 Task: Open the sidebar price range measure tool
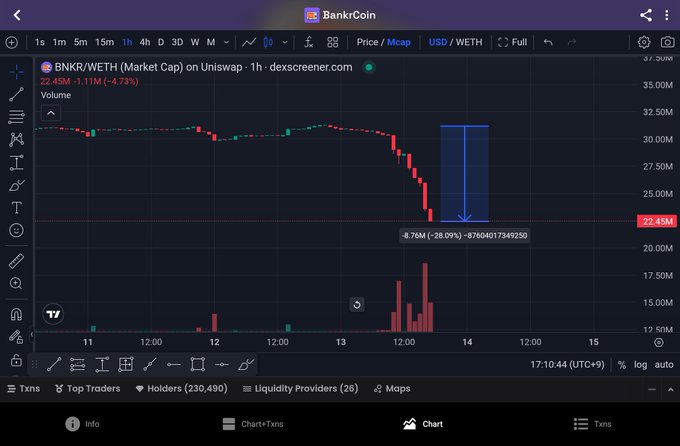[x=16, y=162]
